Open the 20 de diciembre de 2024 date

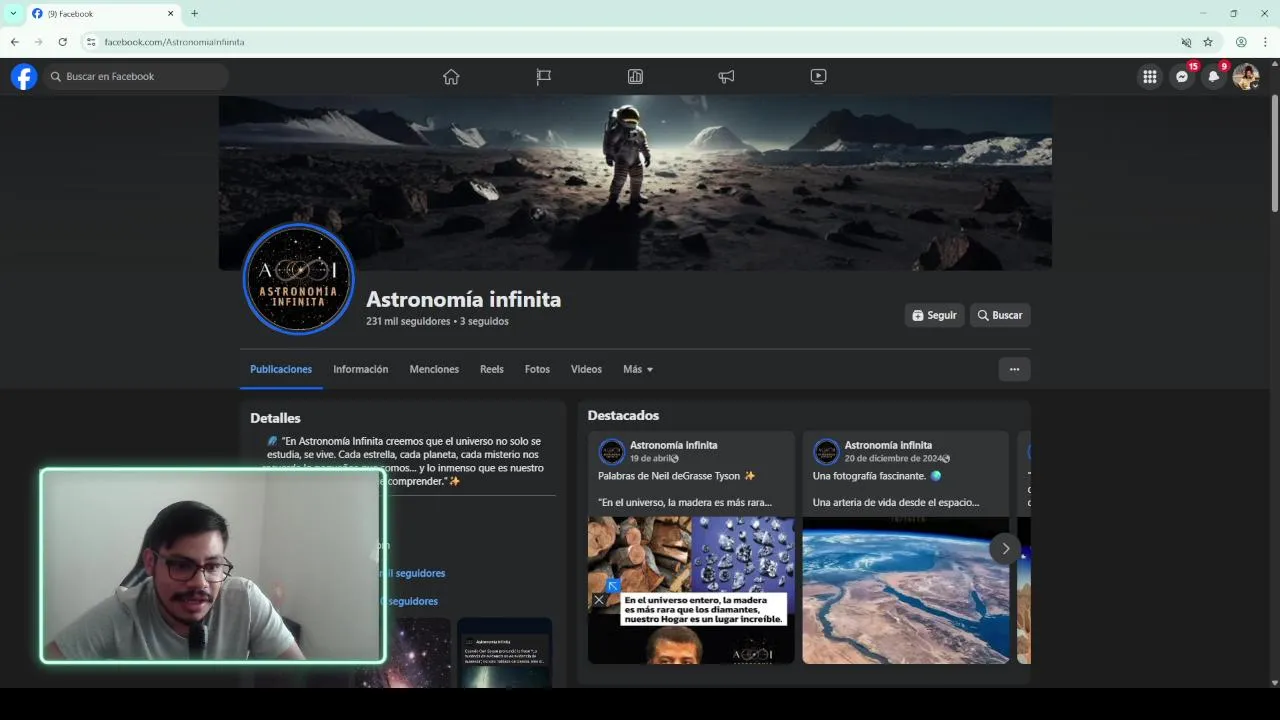pos(892,458)
